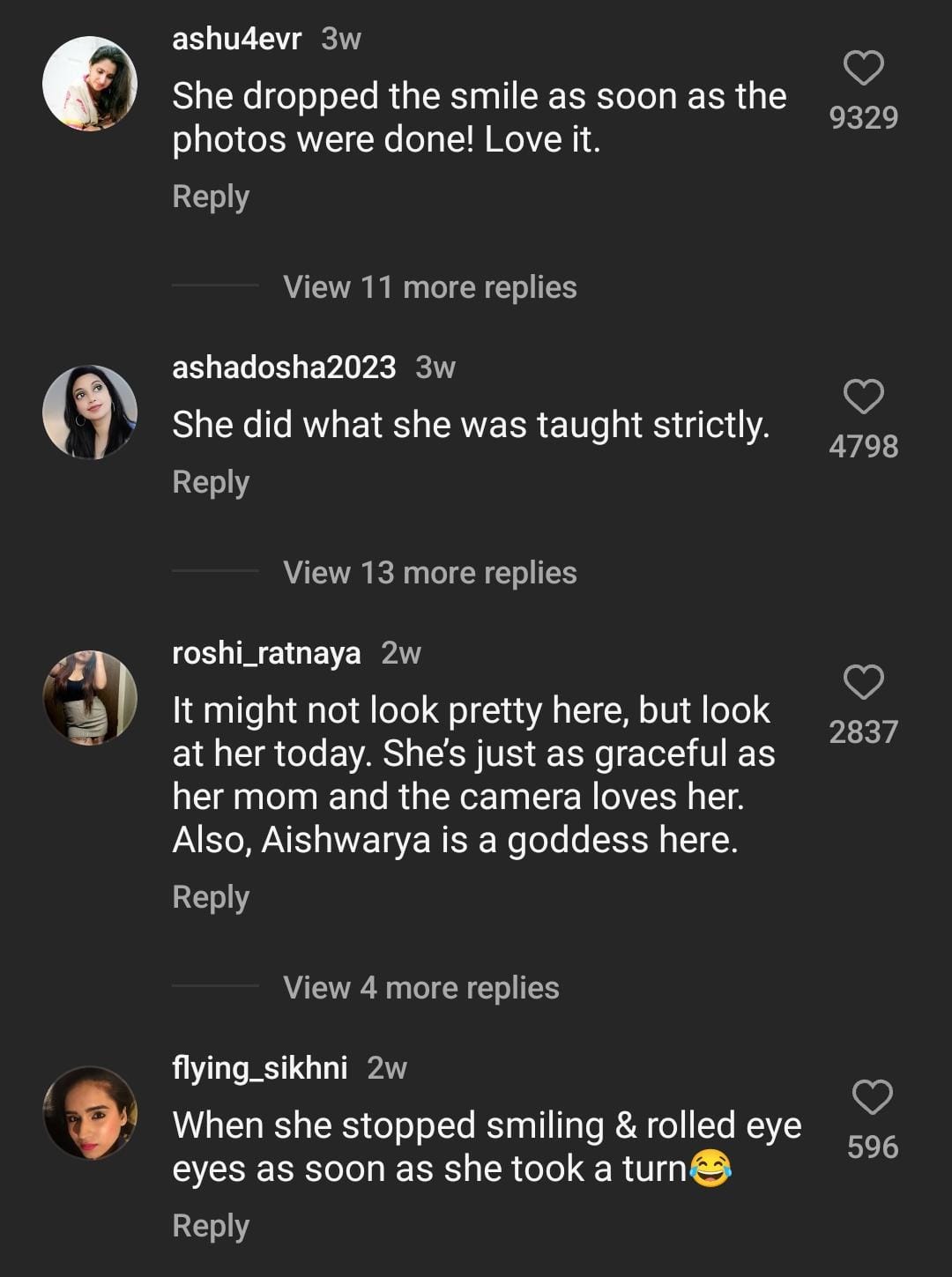The image size is (952, 1277).
Task: Open ashu4evr's profile picture
Action: tap(90, 84)
